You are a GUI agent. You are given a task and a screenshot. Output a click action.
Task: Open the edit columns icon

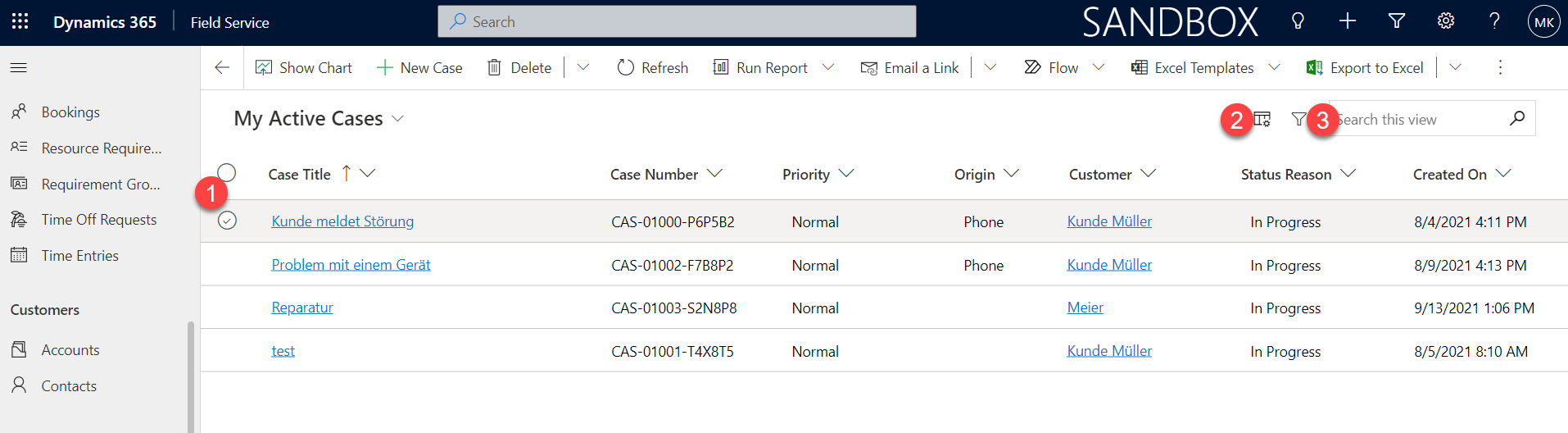1262,120
